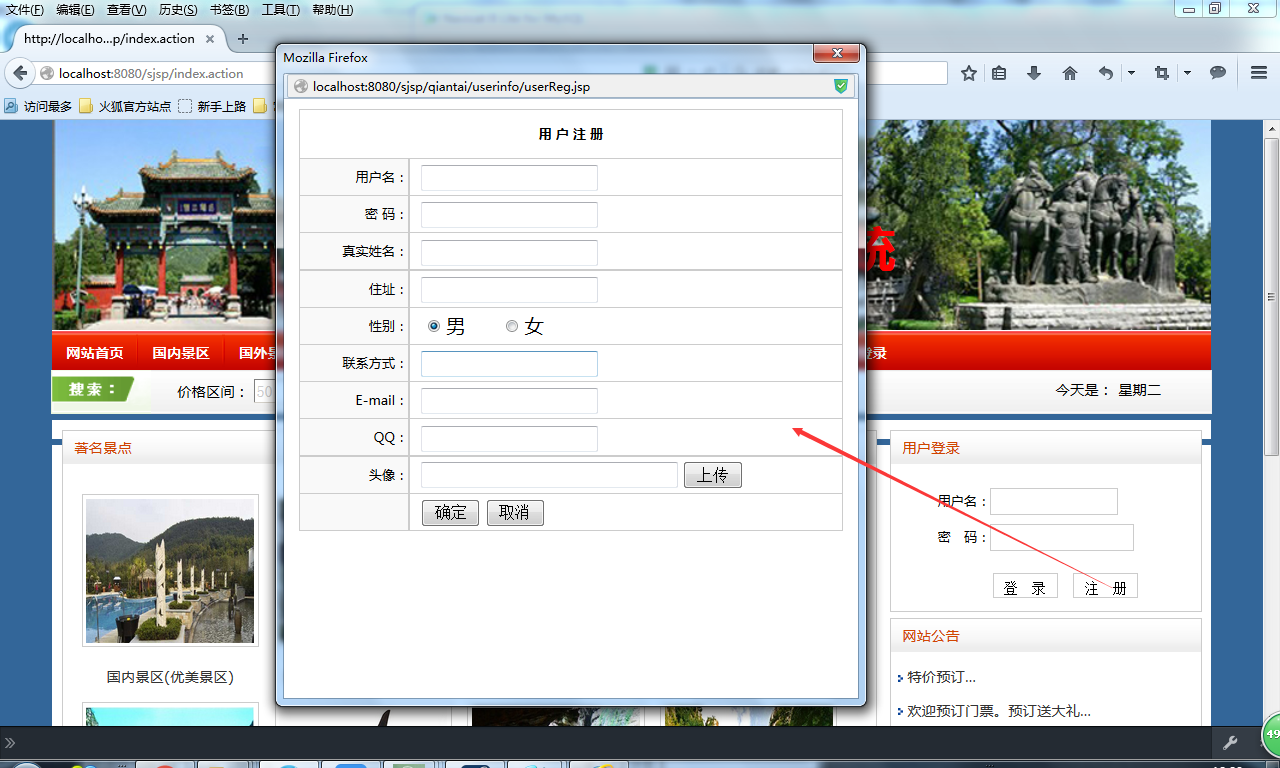Click the 注册 button in login panel

[1105, 586]
